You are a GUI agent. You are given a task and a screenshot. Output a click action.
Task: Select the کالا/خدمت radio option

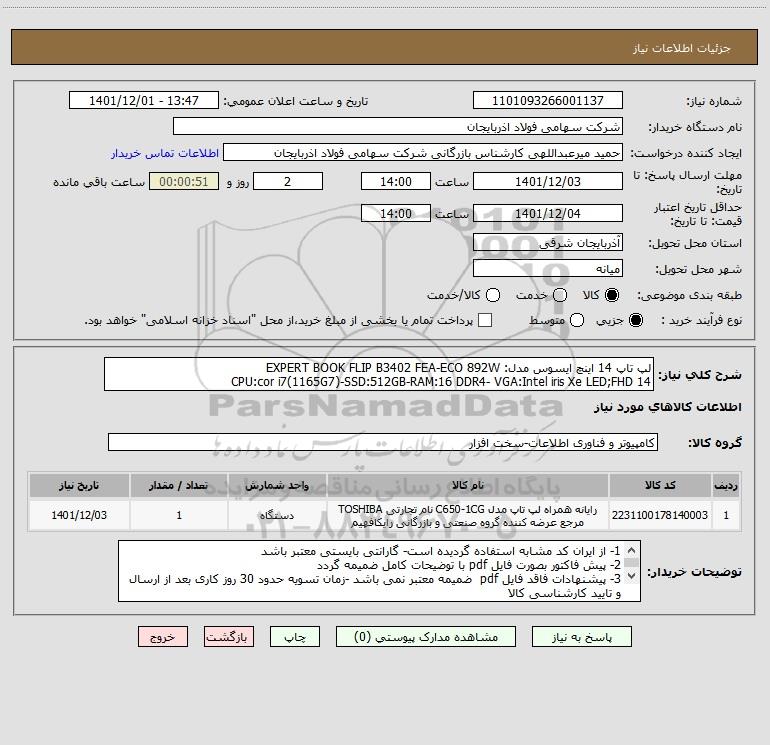pyautogui.click(x=493, y=295)
